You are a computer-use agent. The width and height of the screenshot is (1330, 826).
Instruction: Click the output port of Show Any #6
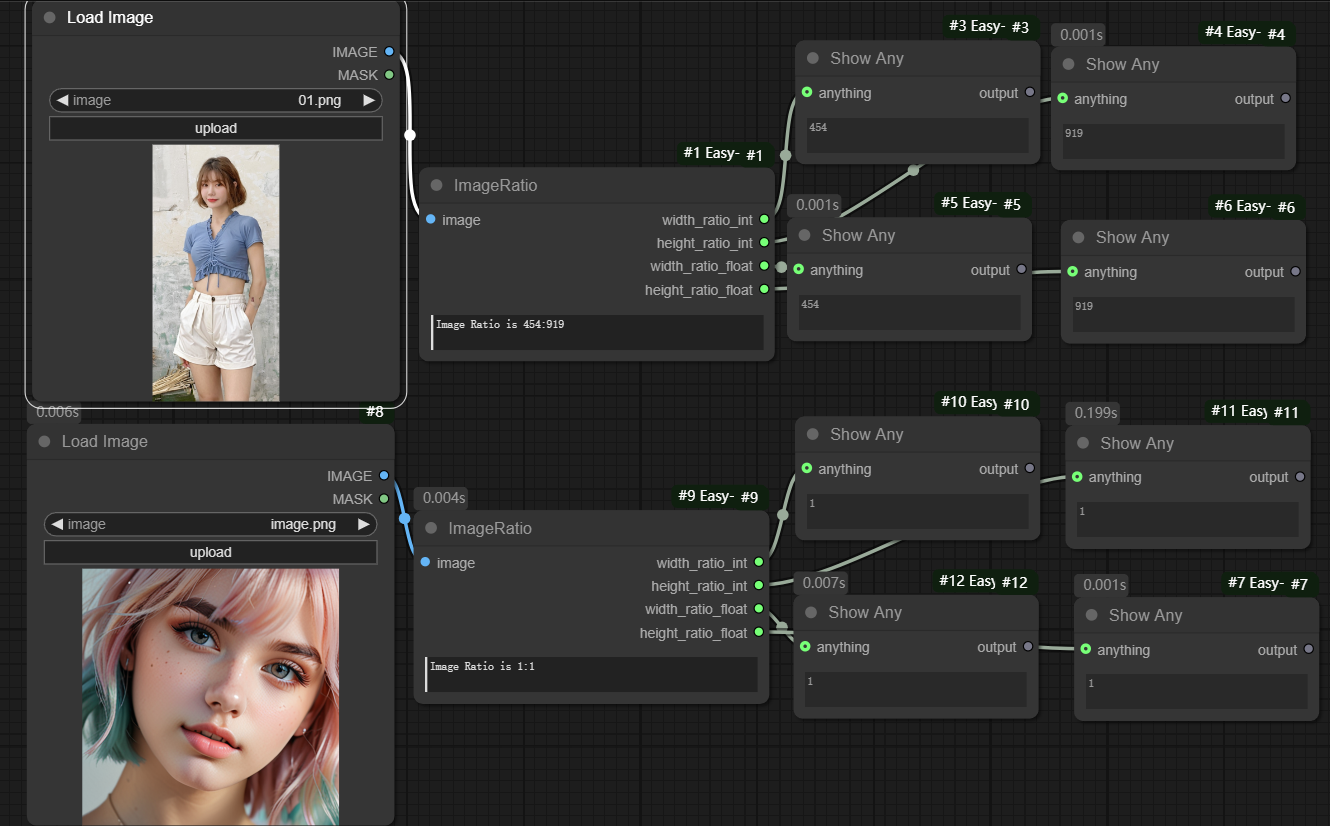coord(1295,272)
